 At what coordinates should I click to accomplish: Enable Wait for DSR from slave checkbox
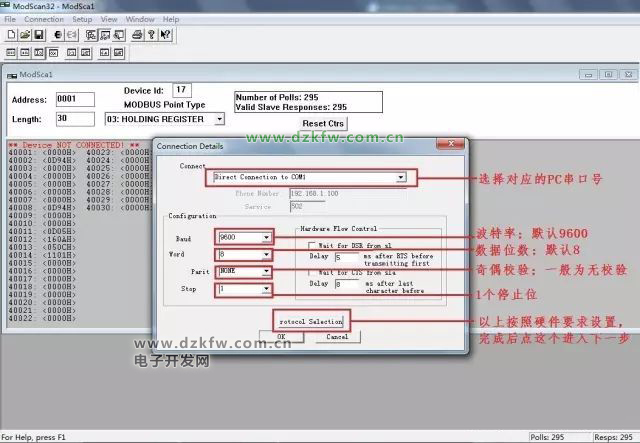tap(313, 245)
